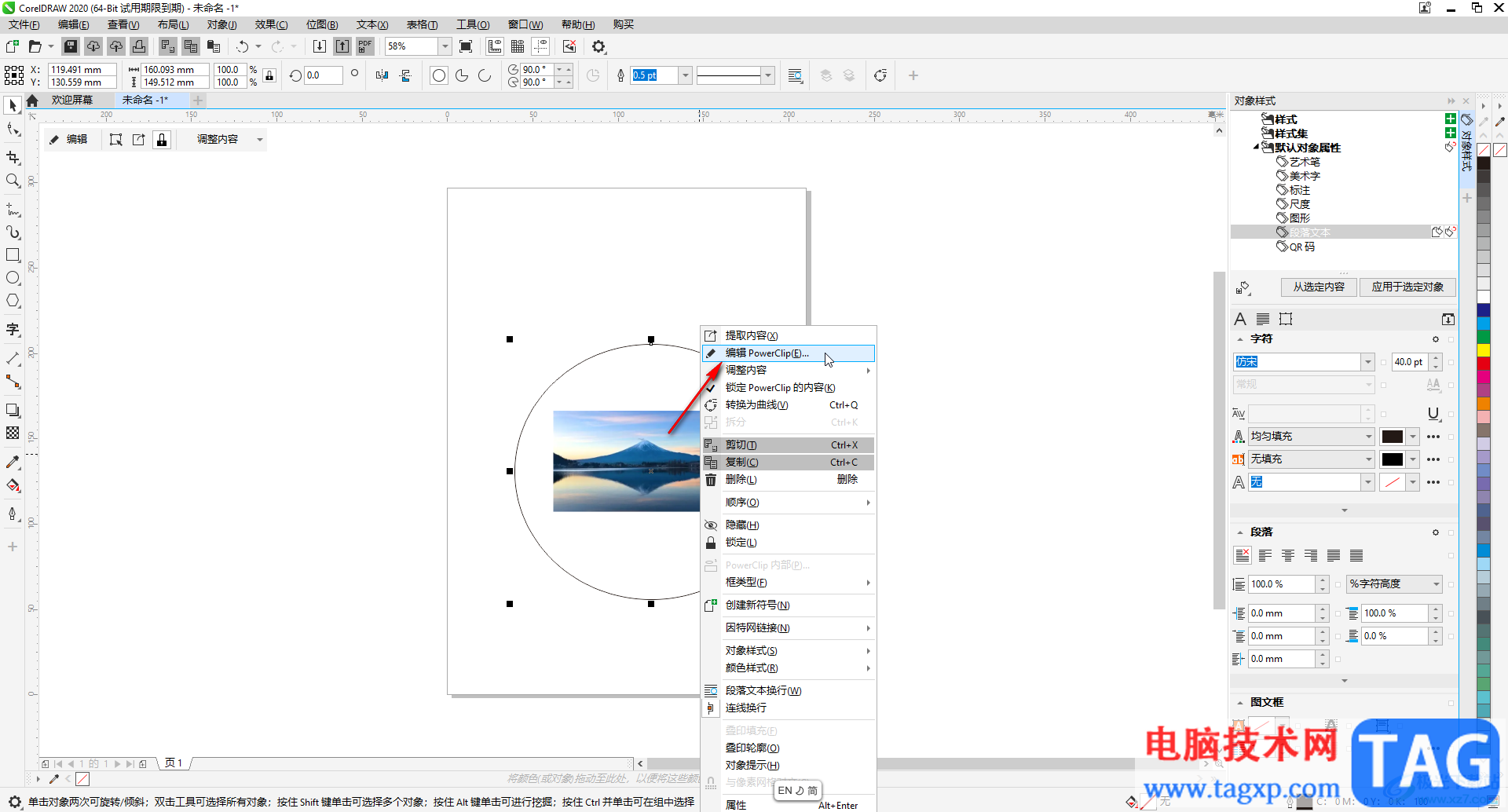1508x812 pixels.
Task: Publish to PDF
Action: point(365,46)
